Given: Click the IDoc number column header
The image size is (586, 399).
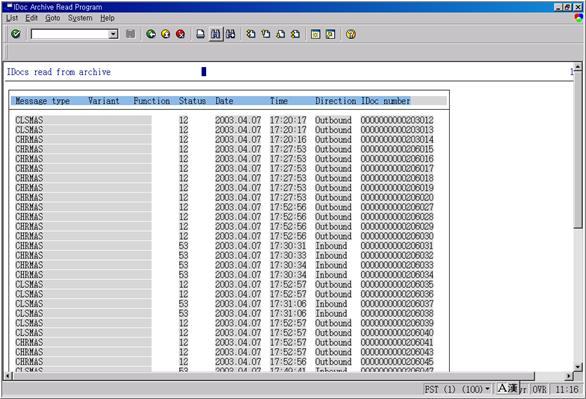Looking at the screenshot, I should click(x=386, y=101).
